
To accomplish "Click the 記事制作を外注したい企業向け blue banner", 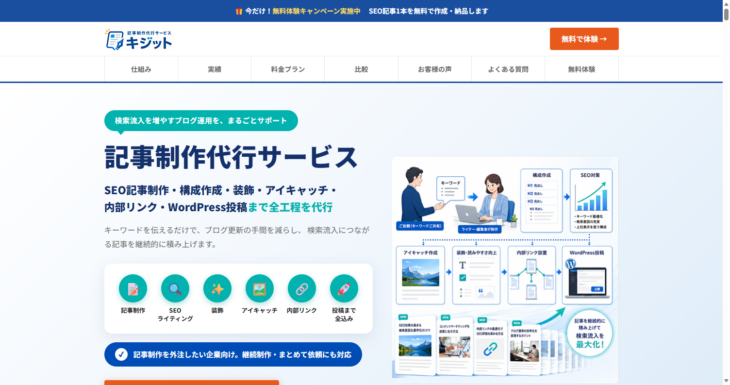I will [x=233, y=355].
